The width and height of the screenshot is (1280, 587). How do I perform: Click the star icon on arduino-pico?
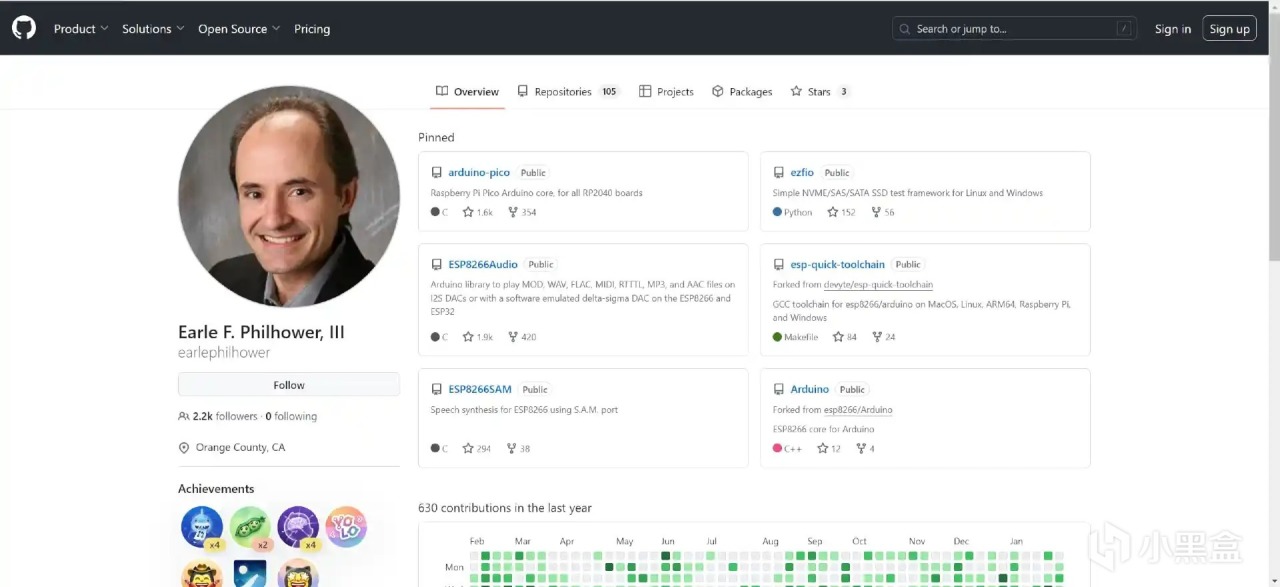[x=468, y=212]
